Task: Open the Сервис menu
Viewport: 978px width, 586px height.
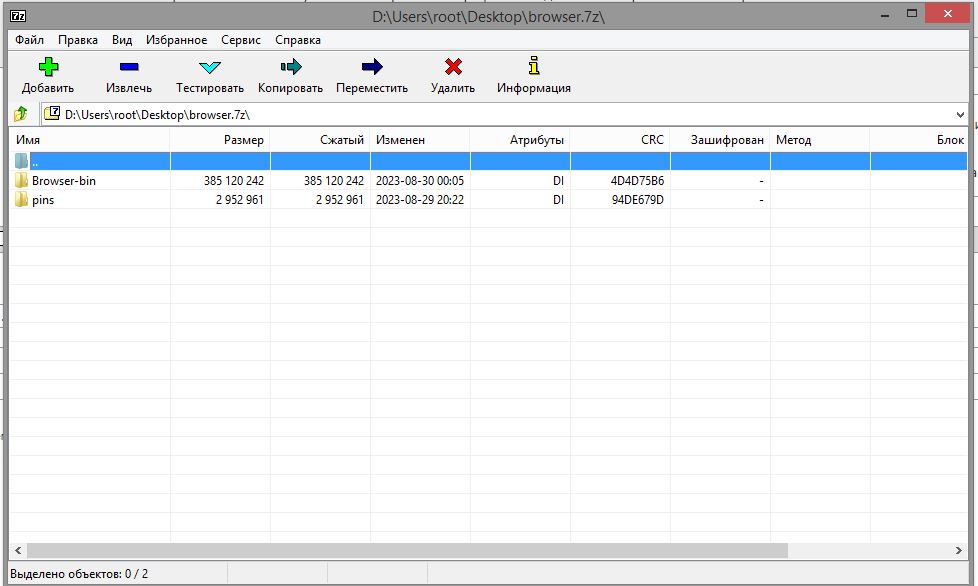Action: pos(241,40)
